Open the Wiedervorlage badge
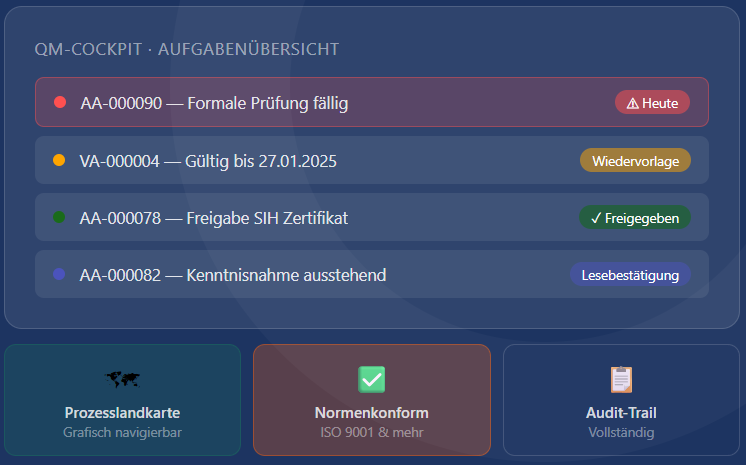The height and width of the screenshot is (465, 746). tap(635, 161)
